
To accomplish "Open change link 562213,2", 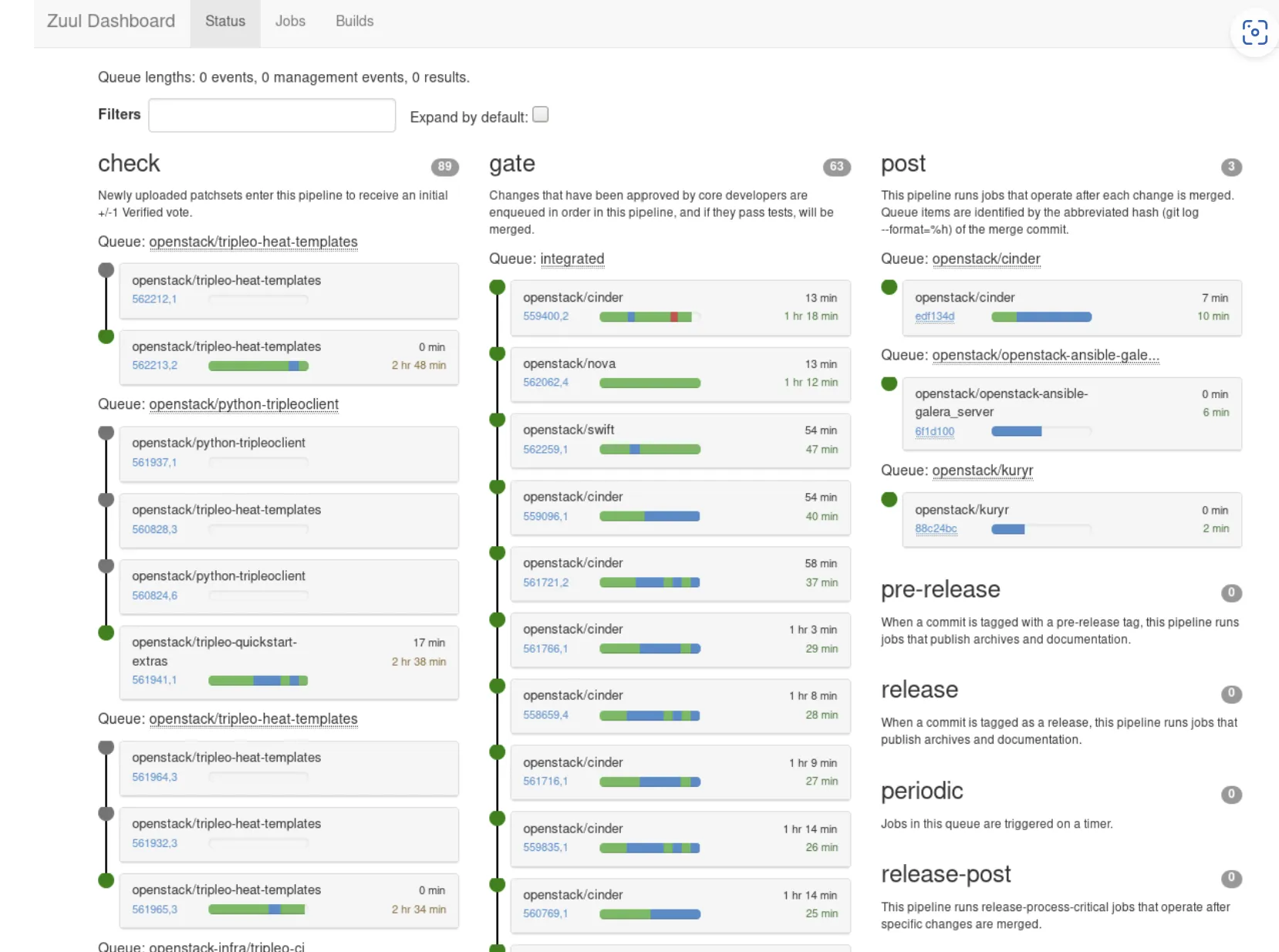I will click(x=154, y=366).
